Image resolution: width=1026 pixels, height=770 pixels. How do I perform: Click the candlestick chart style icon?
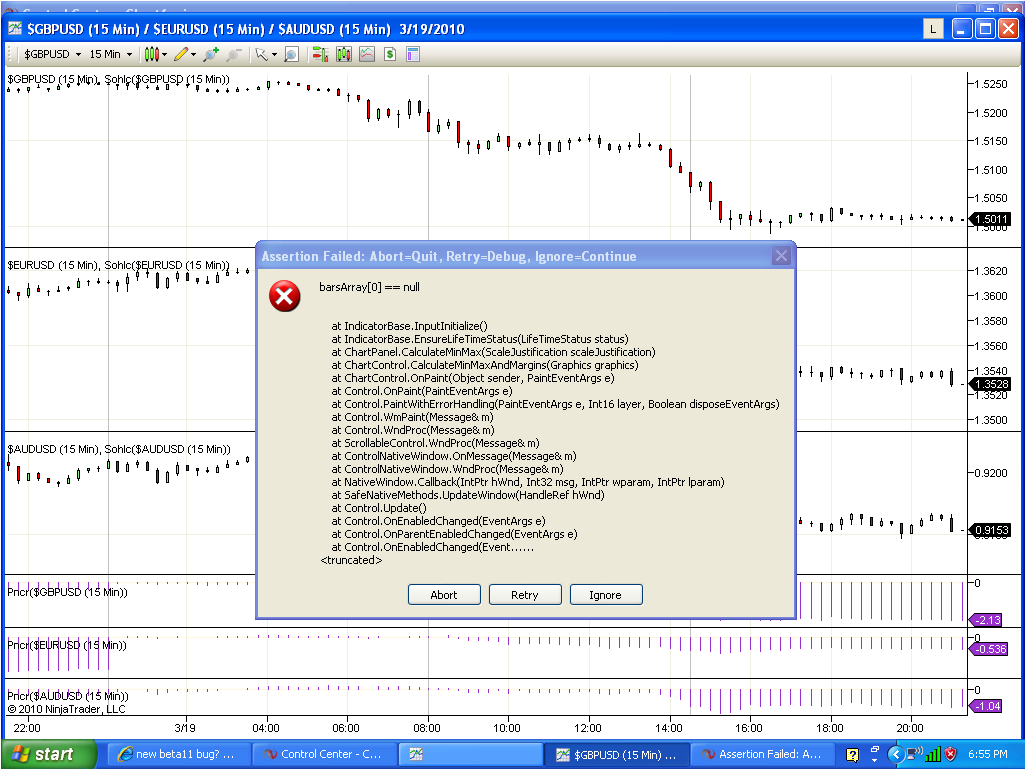(x=151, y=54)
